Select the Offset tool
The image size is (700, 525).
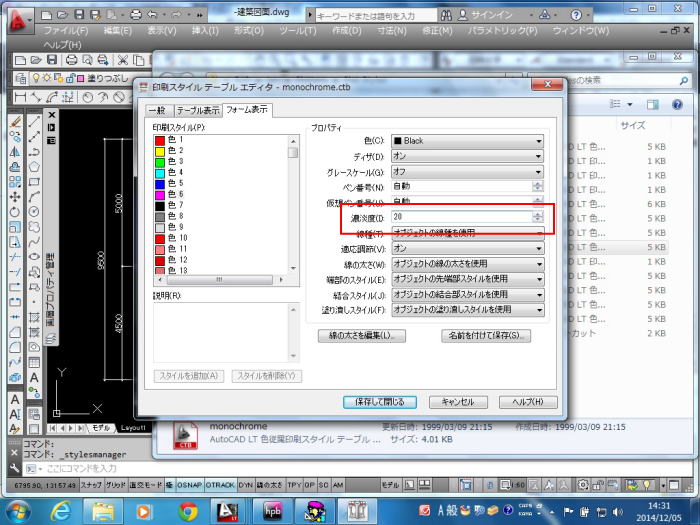point(15,167)
